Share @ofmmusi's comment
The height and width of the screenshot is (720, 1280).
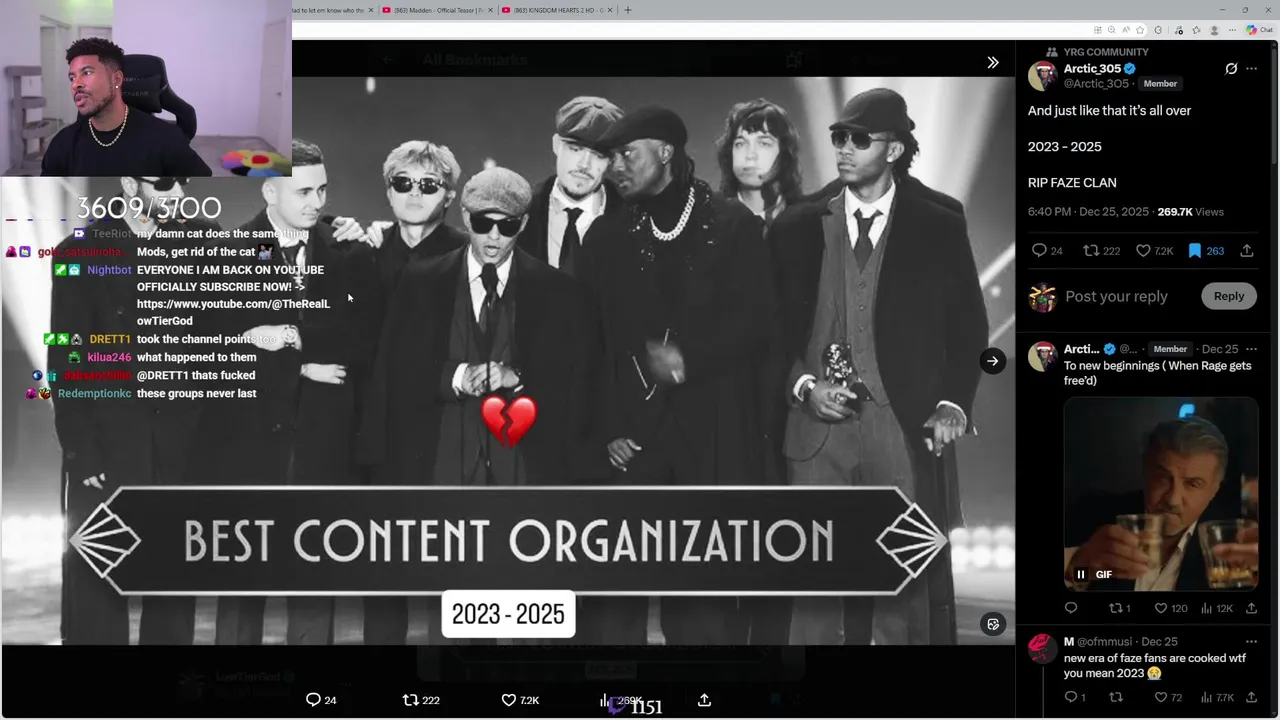point(1251,697)
